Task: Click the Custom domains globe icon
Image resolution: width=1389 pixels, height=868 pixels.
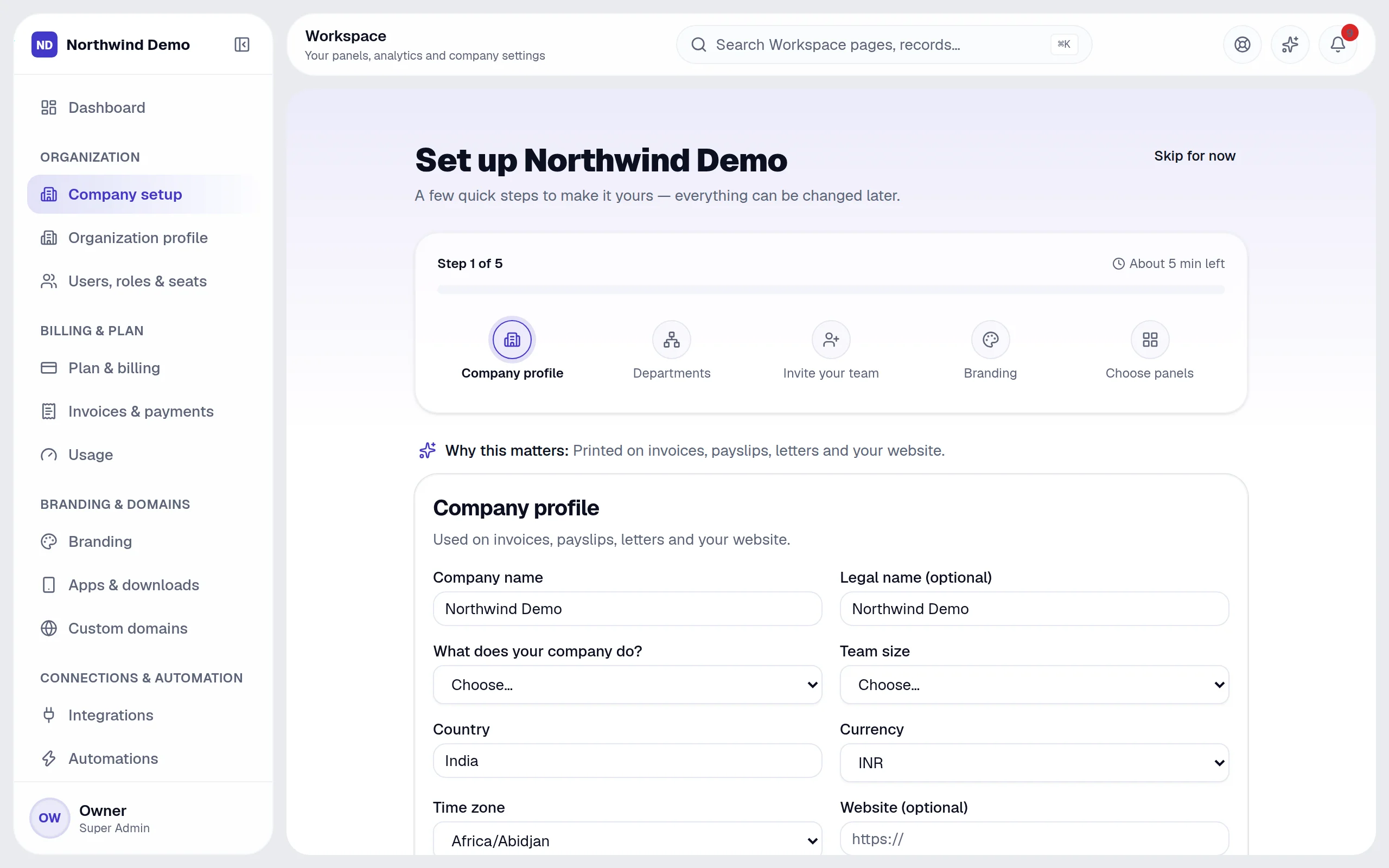Action: click(49, 628)
